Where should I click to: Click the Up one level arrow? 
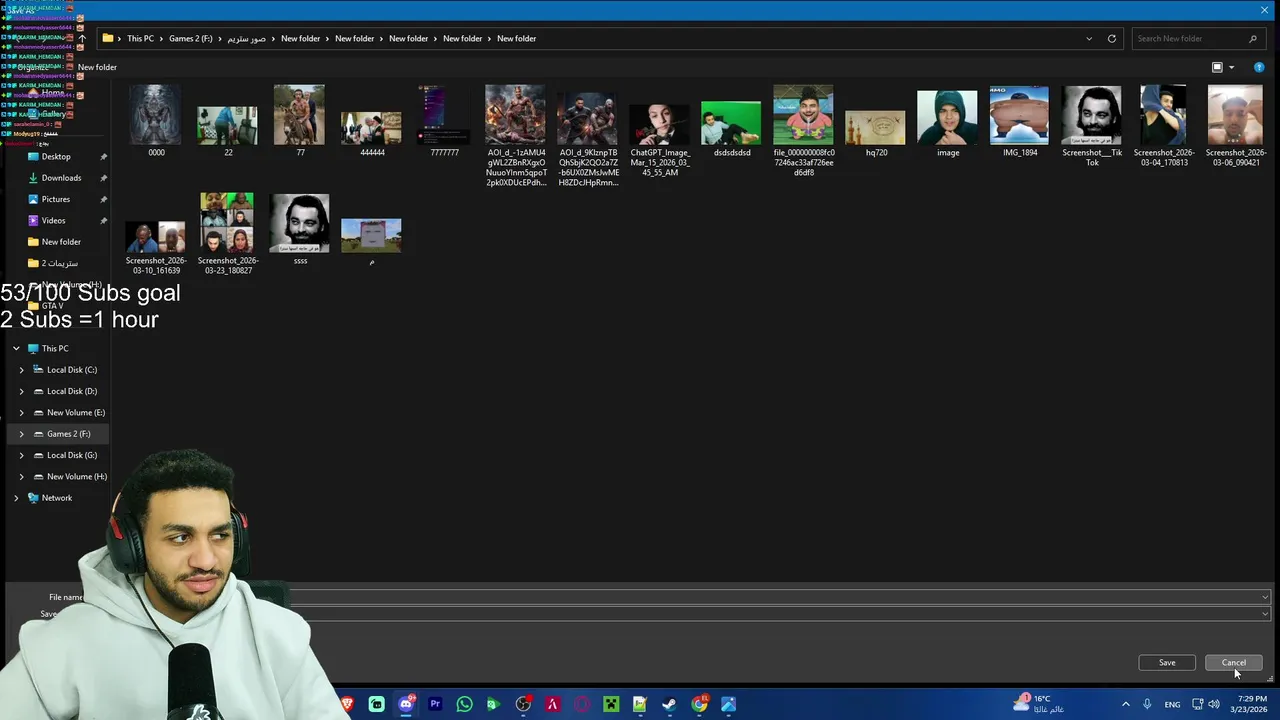82,38
